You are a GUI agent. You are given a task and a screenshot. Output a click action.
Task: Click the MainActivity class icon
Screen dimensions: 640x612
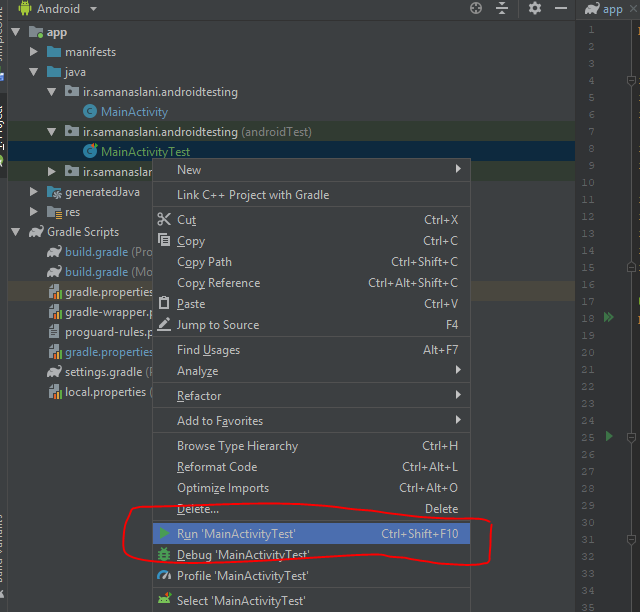pos(90,111)
